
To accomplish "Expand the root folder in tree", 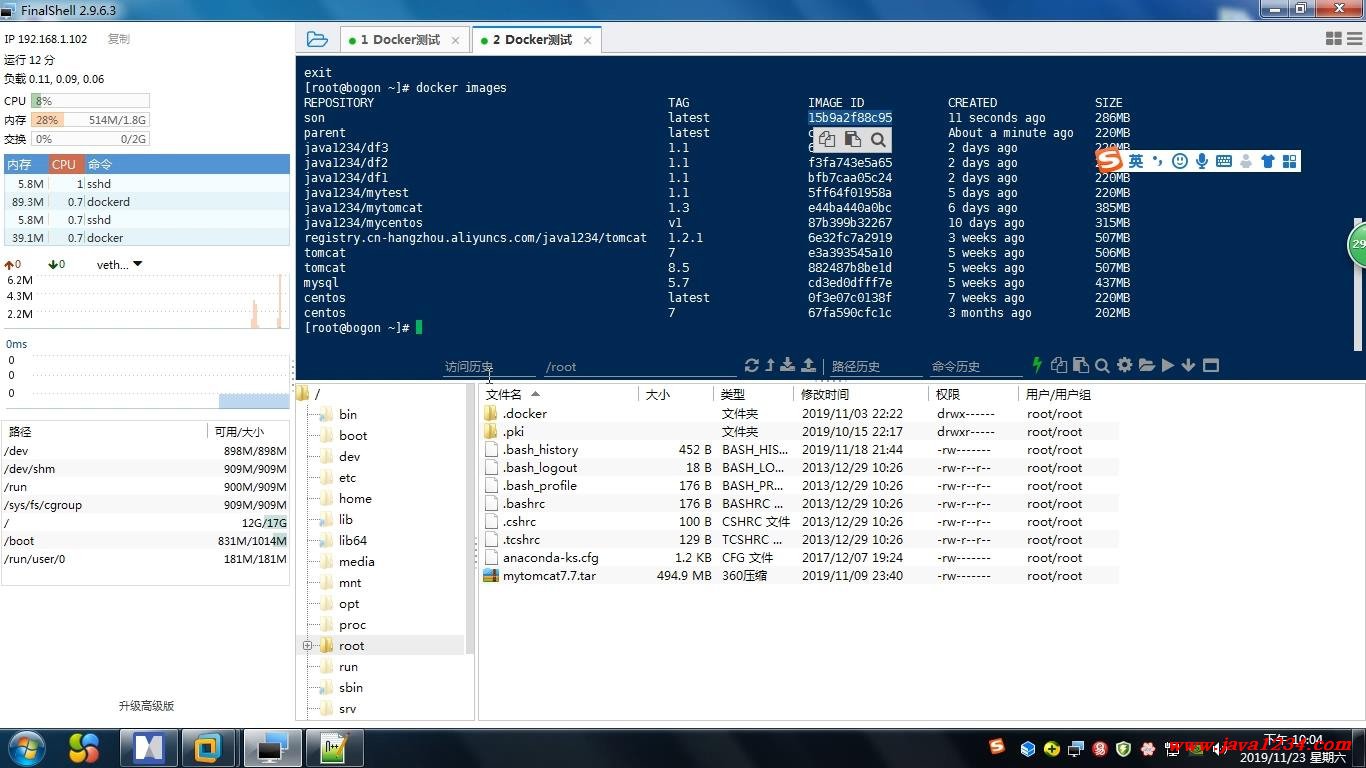I will (307, 646).
